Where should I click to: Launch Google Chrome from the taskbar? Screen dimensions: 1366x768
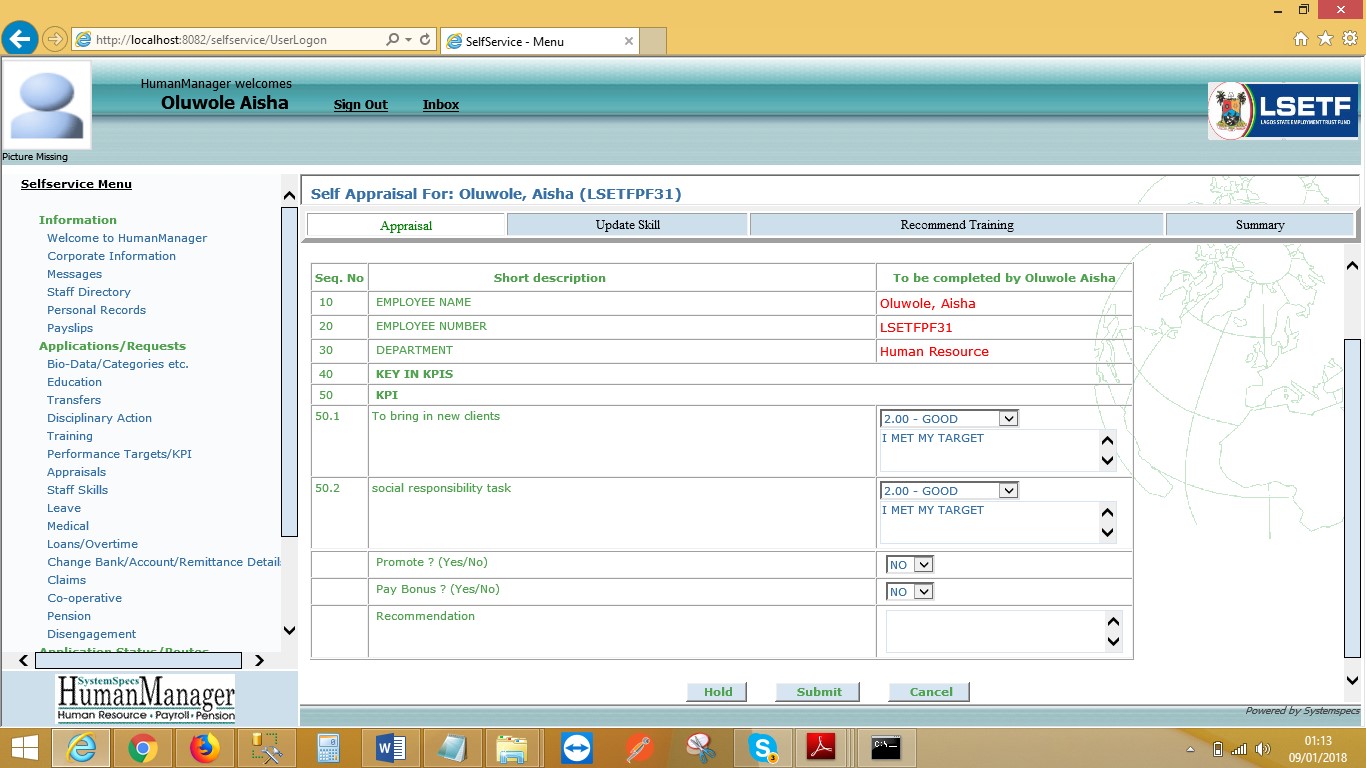coord(143,748)
